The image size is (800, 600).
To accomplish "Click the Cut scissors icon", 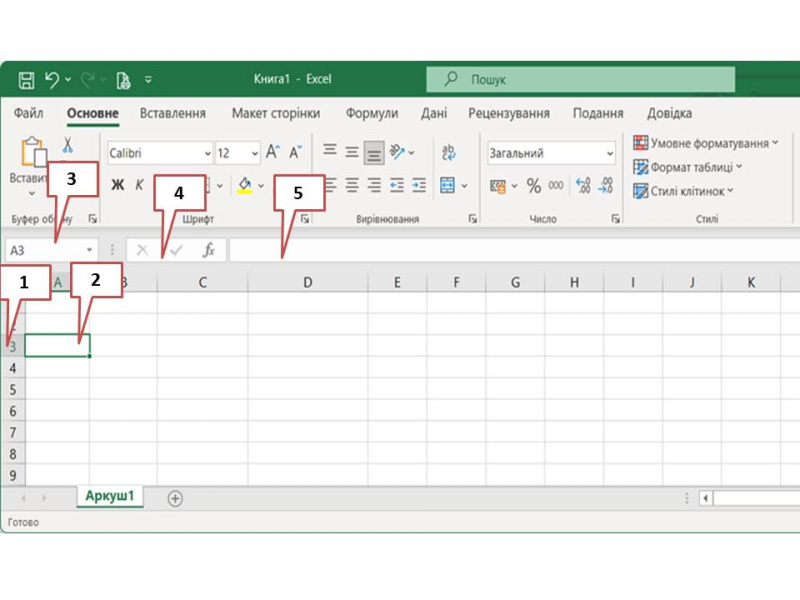I will [x=67, y=145].
